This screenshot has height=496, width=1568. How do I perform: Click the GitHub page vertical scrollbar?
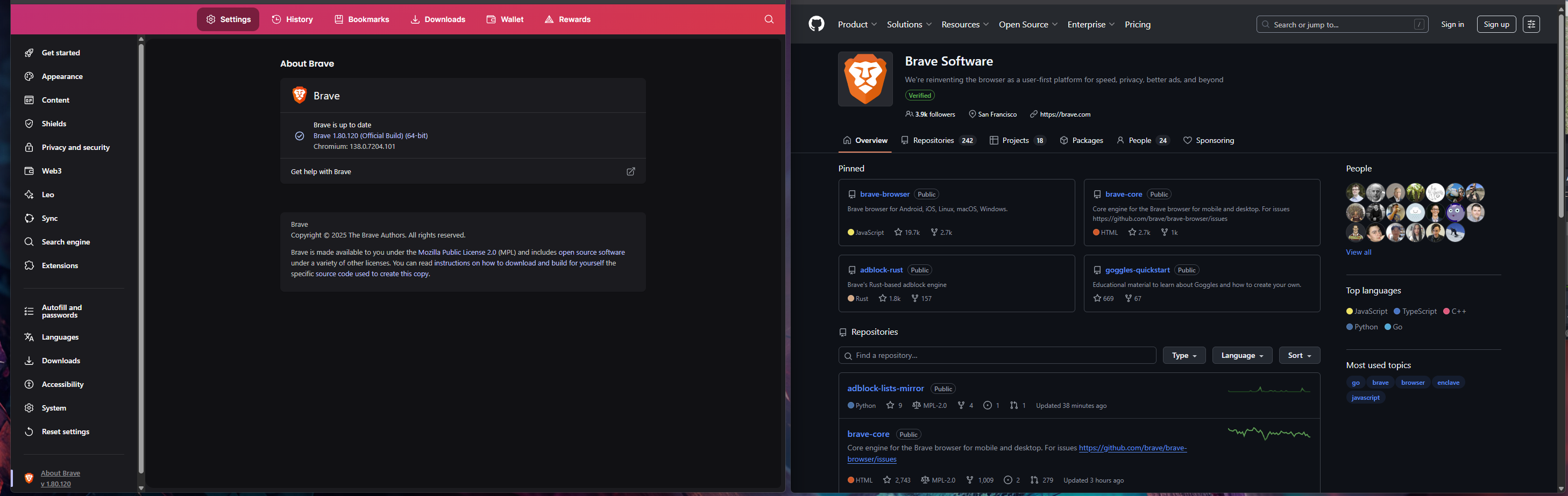(1560, 116)
